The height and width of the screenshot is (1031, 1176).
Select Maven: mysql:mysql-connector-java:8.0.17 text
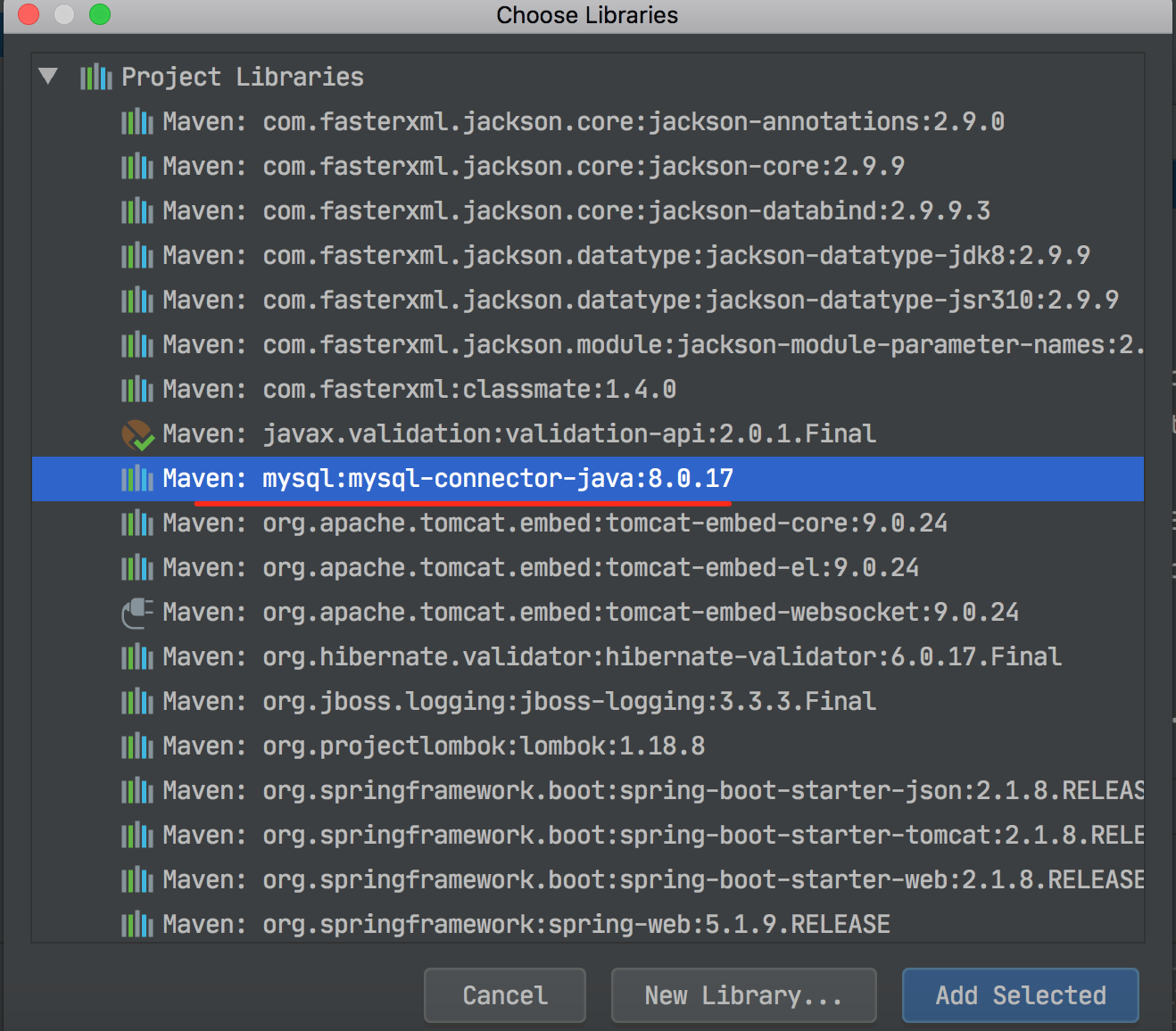[448, 478]
